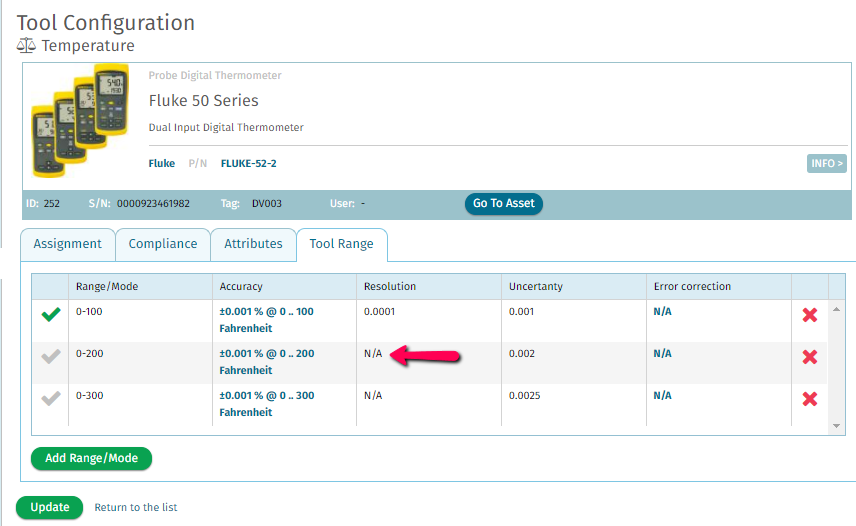Click the Accuracy column header

pyautogui.click(x=284, y=286)
